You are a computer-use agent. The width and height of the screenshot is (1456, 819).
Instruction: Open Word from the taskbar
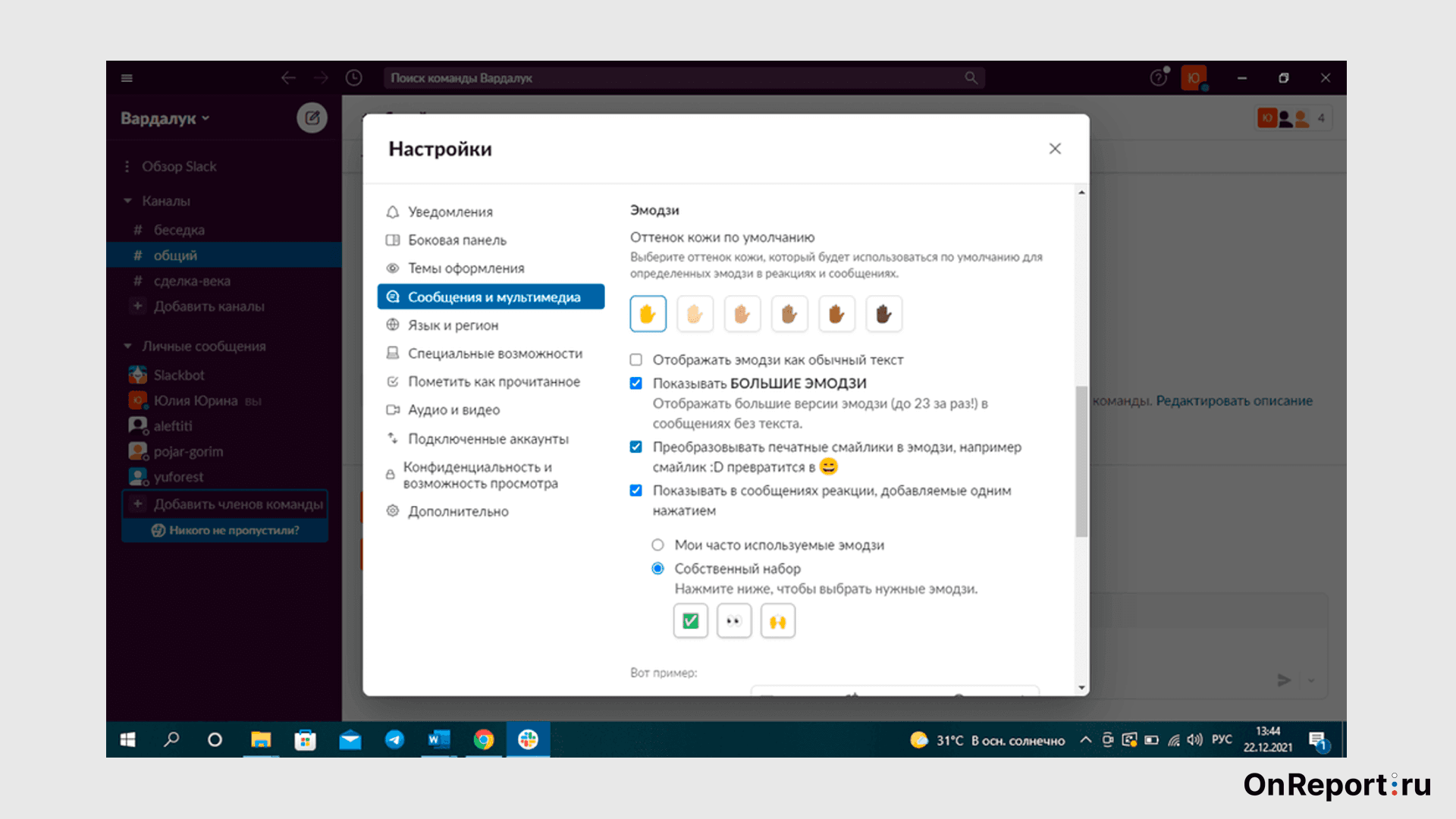click(x=439, y=739)
